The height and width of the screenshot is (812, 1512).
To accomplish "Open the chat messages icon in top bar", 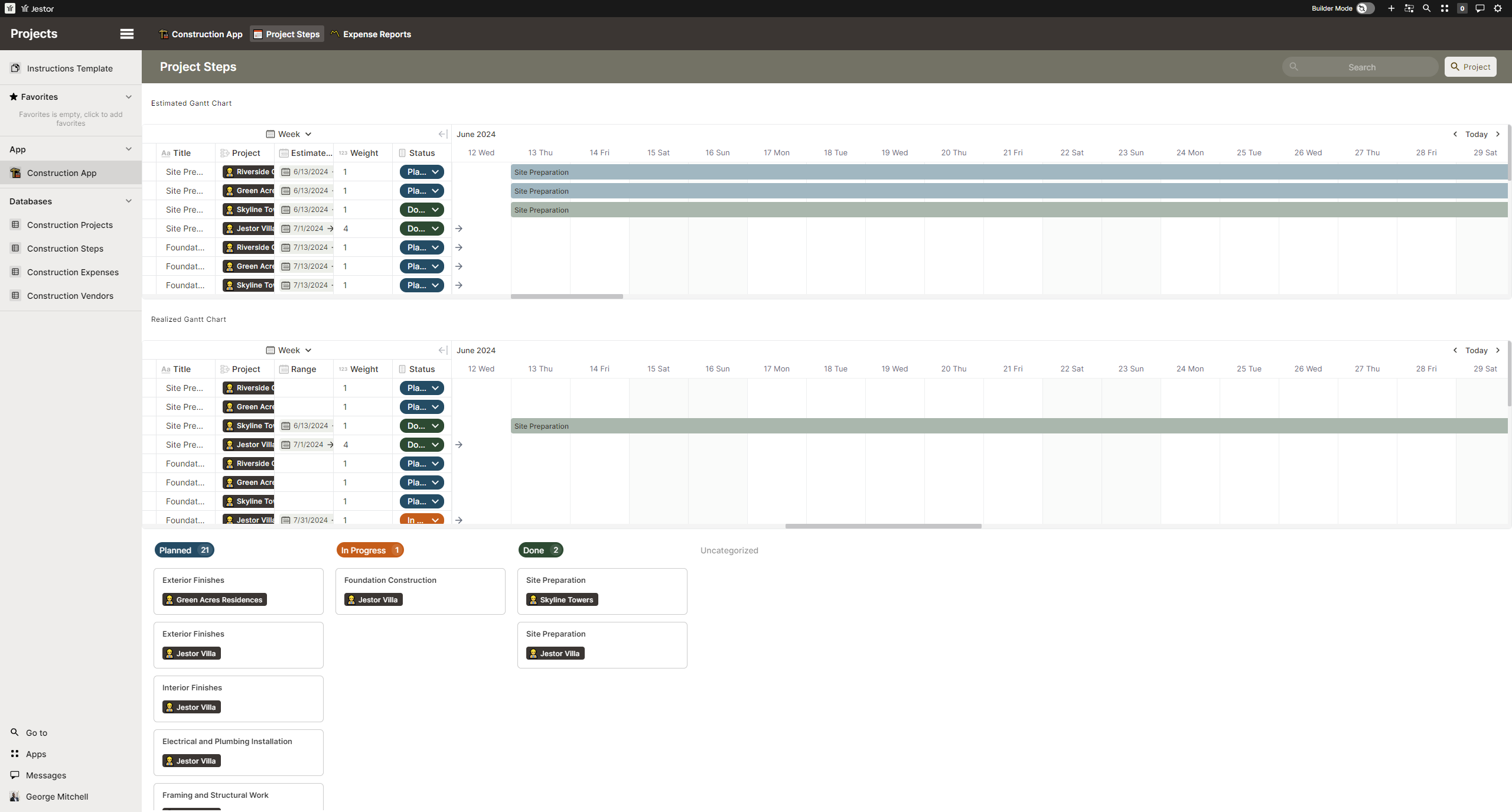I will [x=1480, y=8].
